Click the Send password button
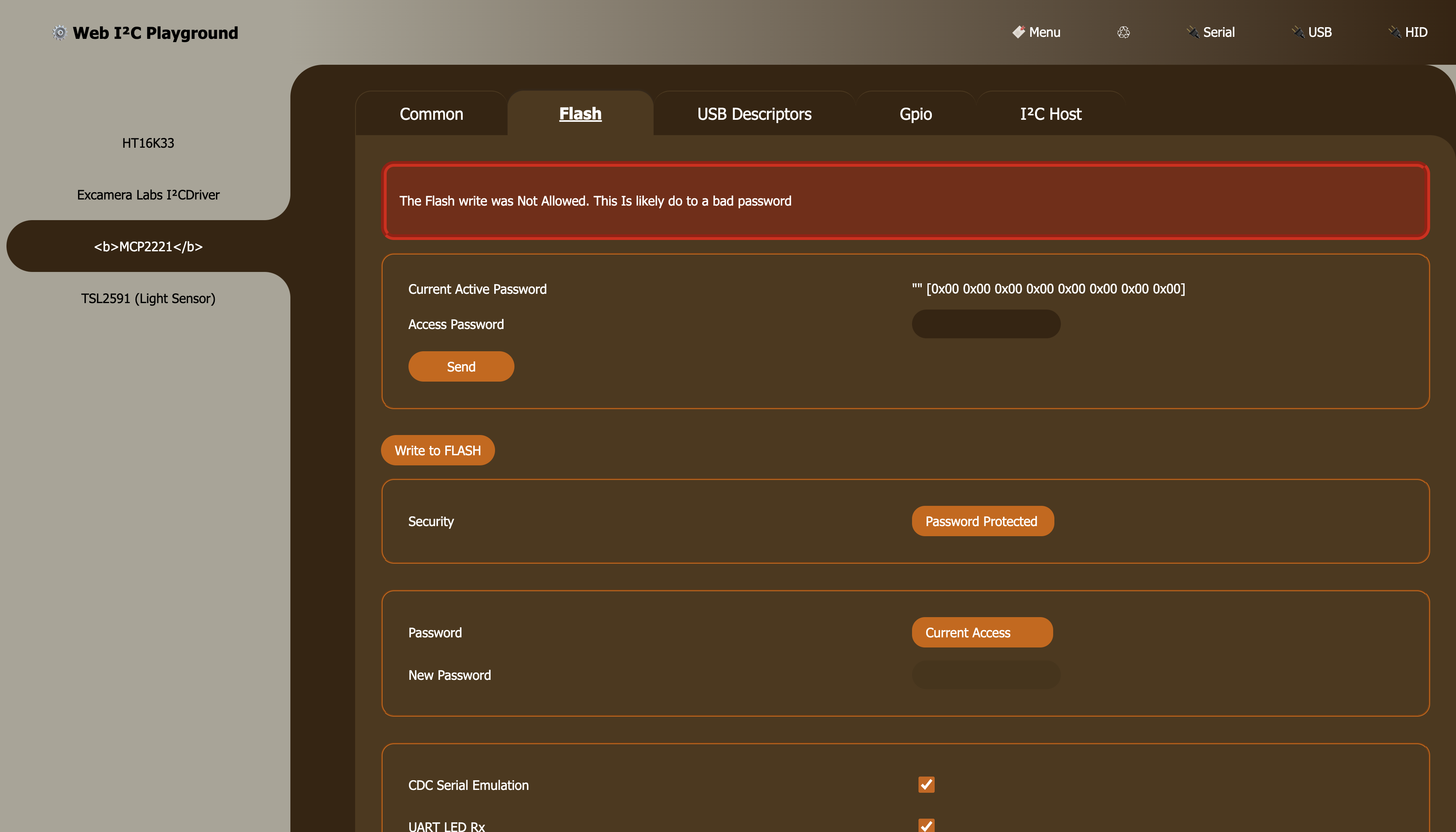Image resolution: width=1456 pixels, height=832 pixels. 461,366
